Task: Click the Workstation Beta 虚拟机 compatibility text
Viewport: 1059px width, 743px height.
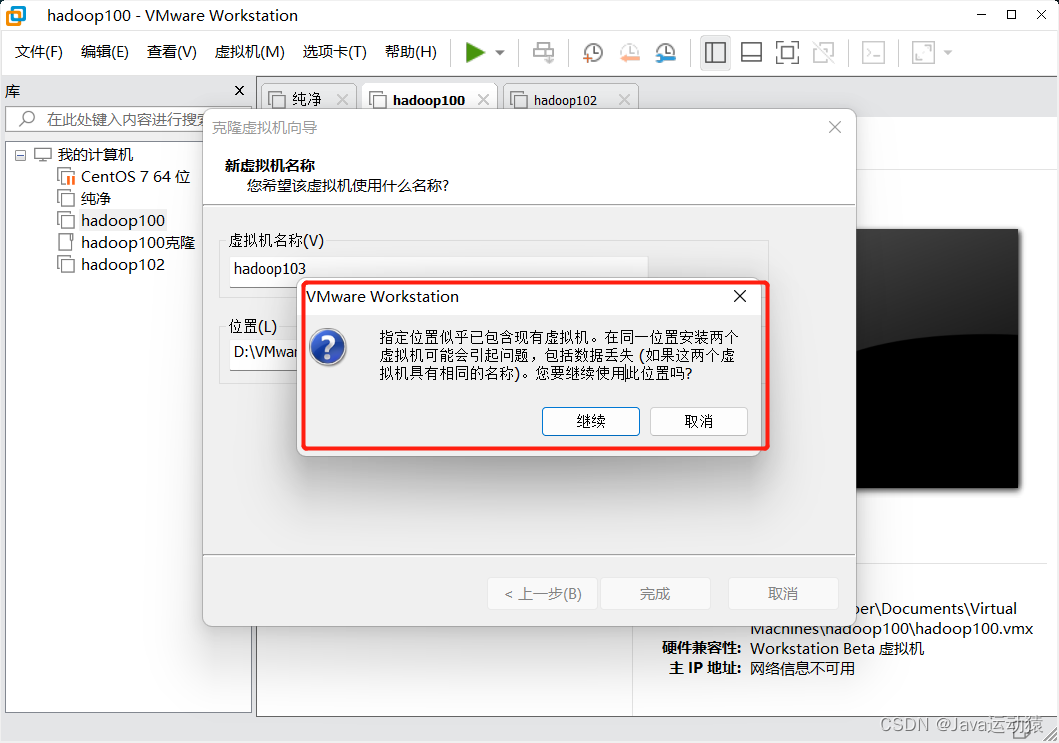Action: click(837, 649)
